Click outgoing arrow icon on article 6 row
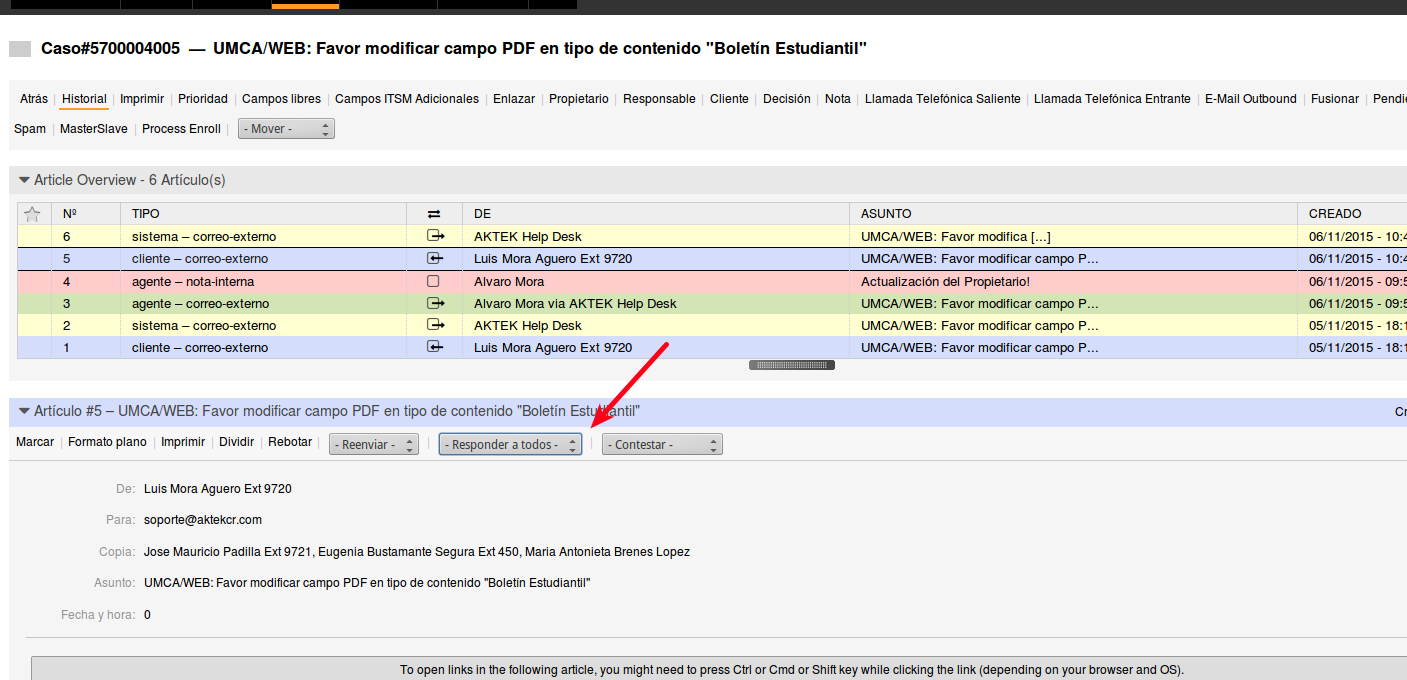The width and height of the screenshot is (1407, 680). 434,237
